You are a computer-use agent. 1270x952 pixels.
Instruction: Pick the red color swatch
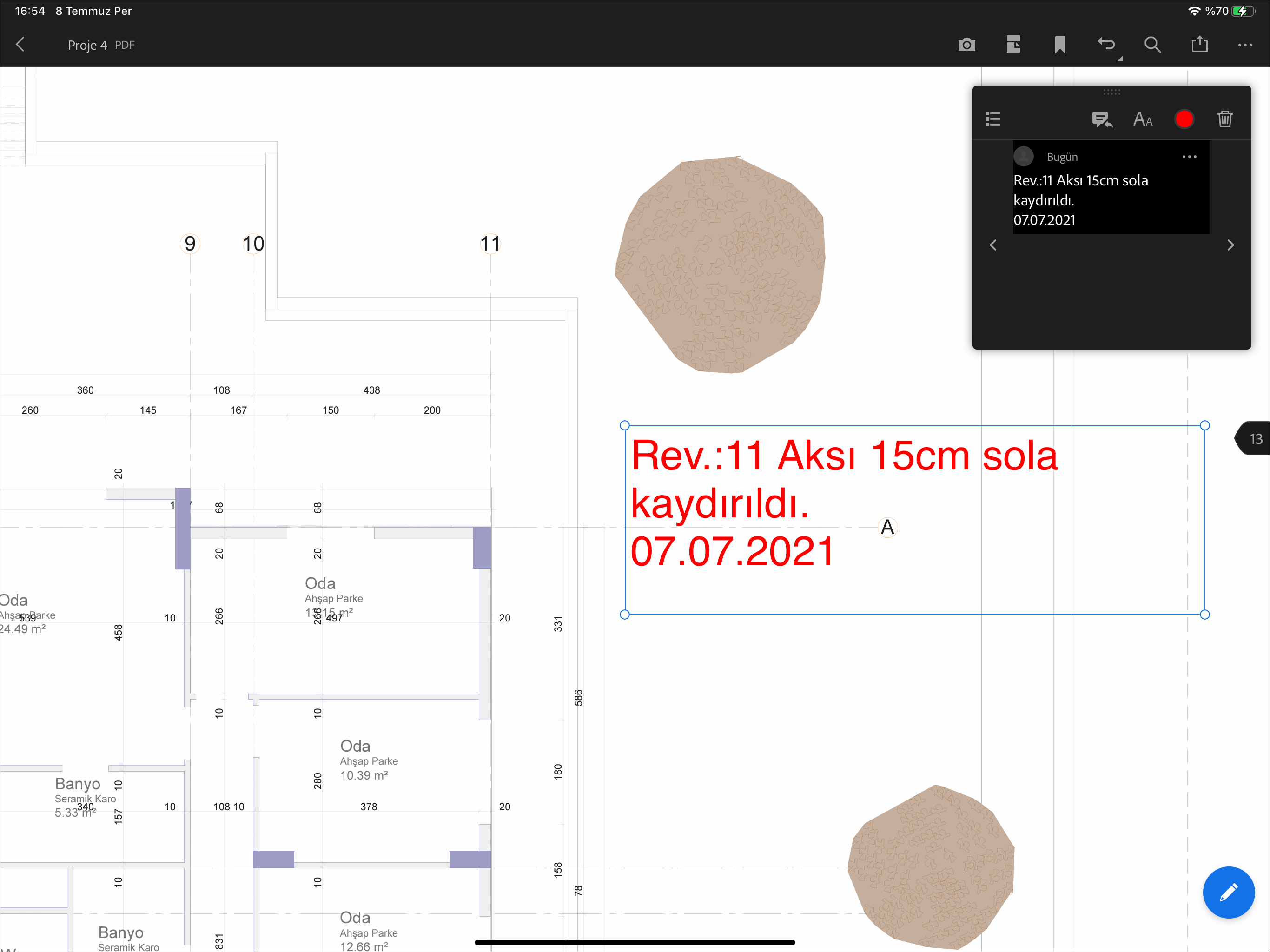point(1184,119)
